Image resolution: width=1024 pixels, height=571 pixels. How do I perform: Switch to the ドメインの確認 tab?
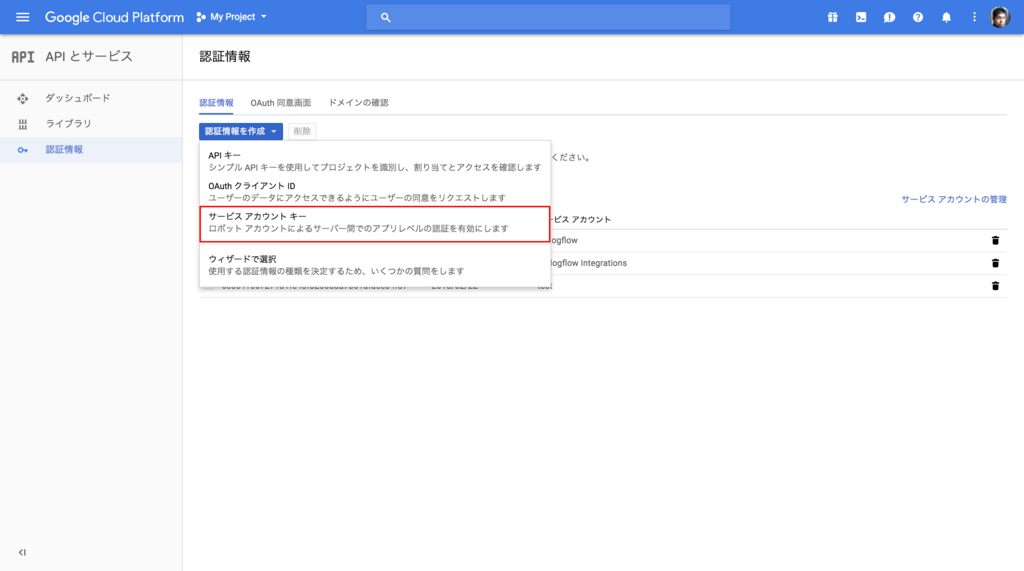359,103
